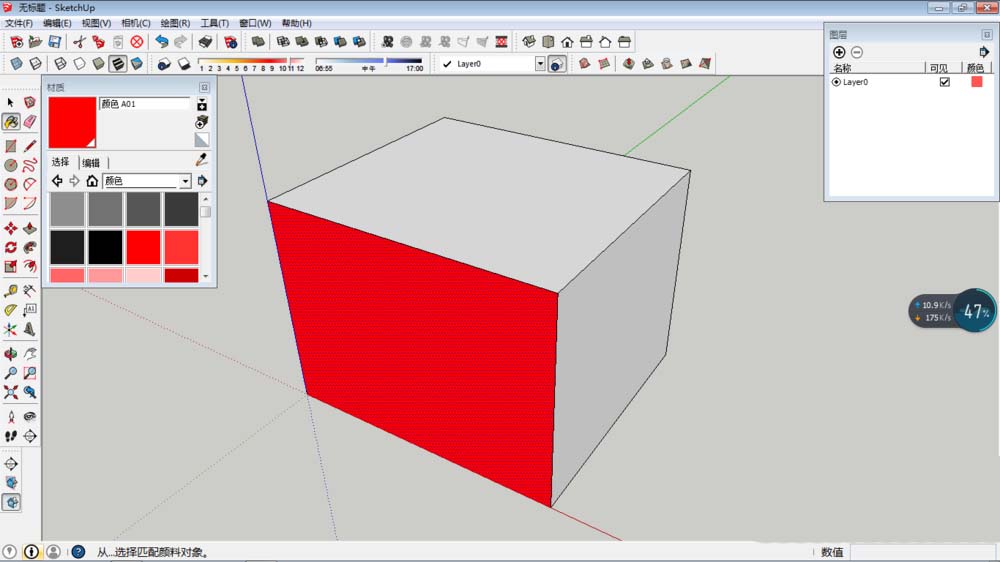Click the Home icon in materials browser

click(x=92, y=181)
